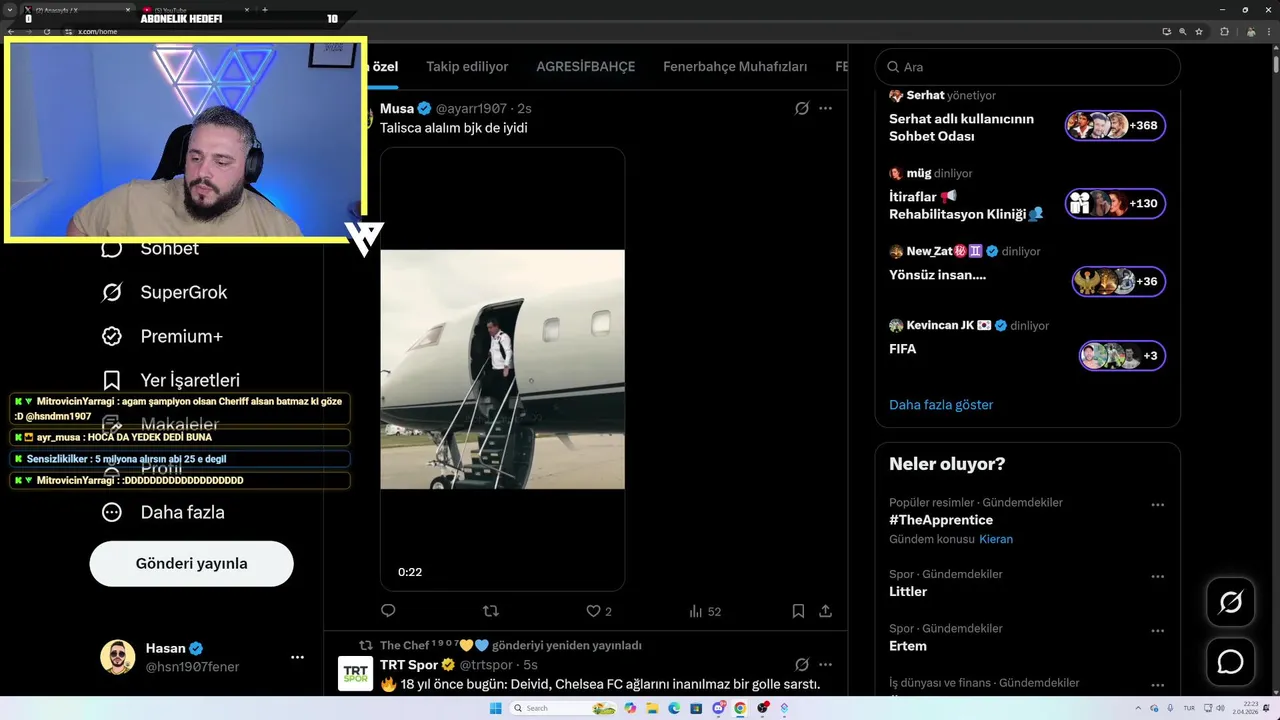The height and width of the screenshot is (720, 1280).
Task: Repost Musa's post
Action: click(x=490, y=610)
